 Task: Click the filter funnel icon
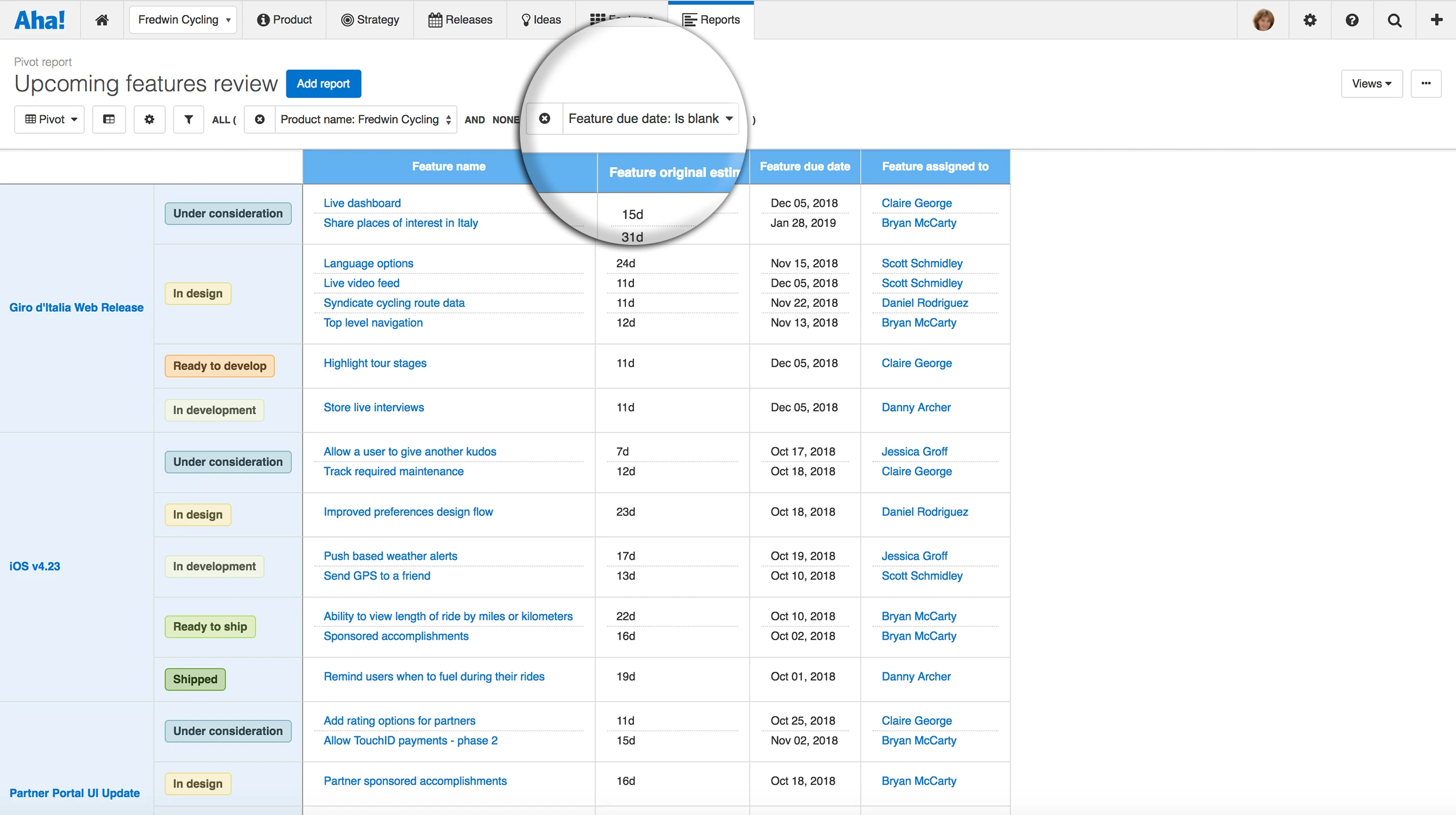(x=188, y=119)
